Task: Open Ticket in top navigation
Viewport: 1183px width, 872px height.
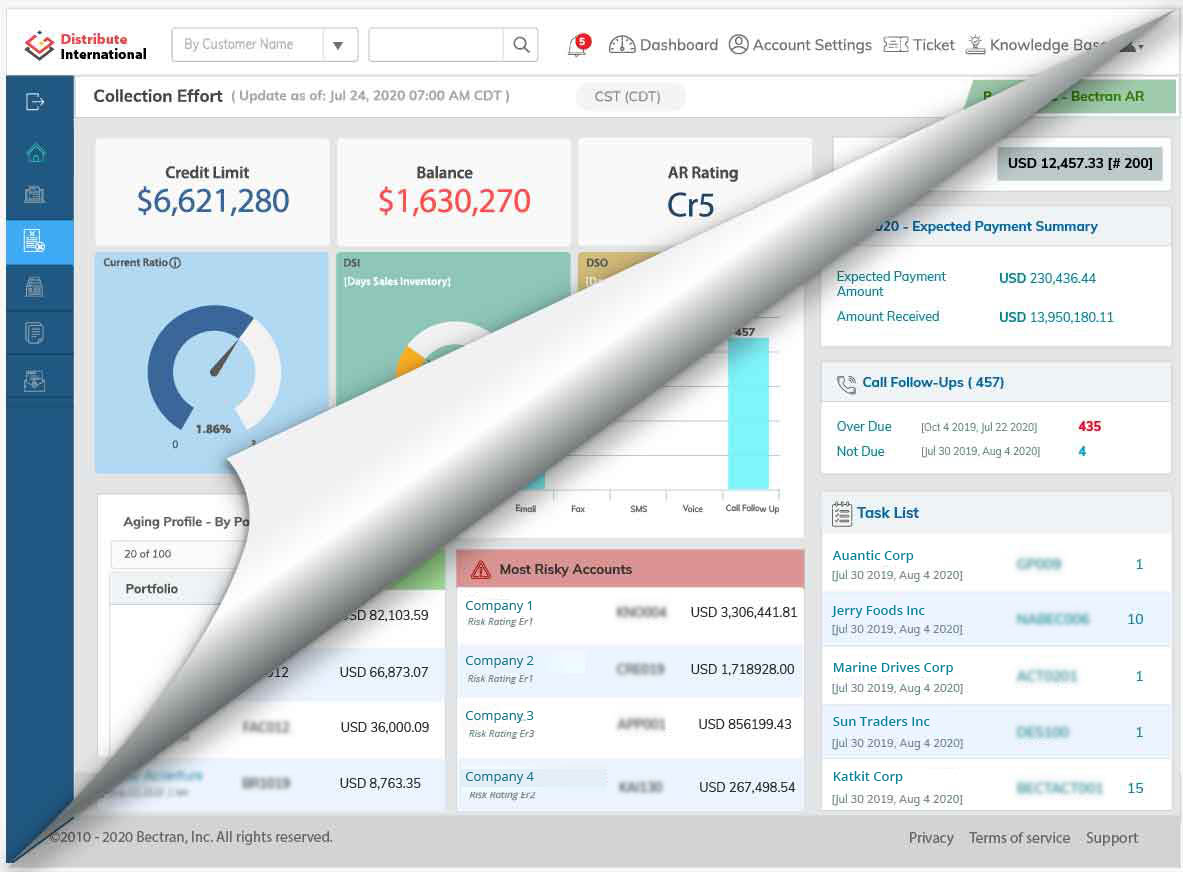Action: click(x=933, y=45)
